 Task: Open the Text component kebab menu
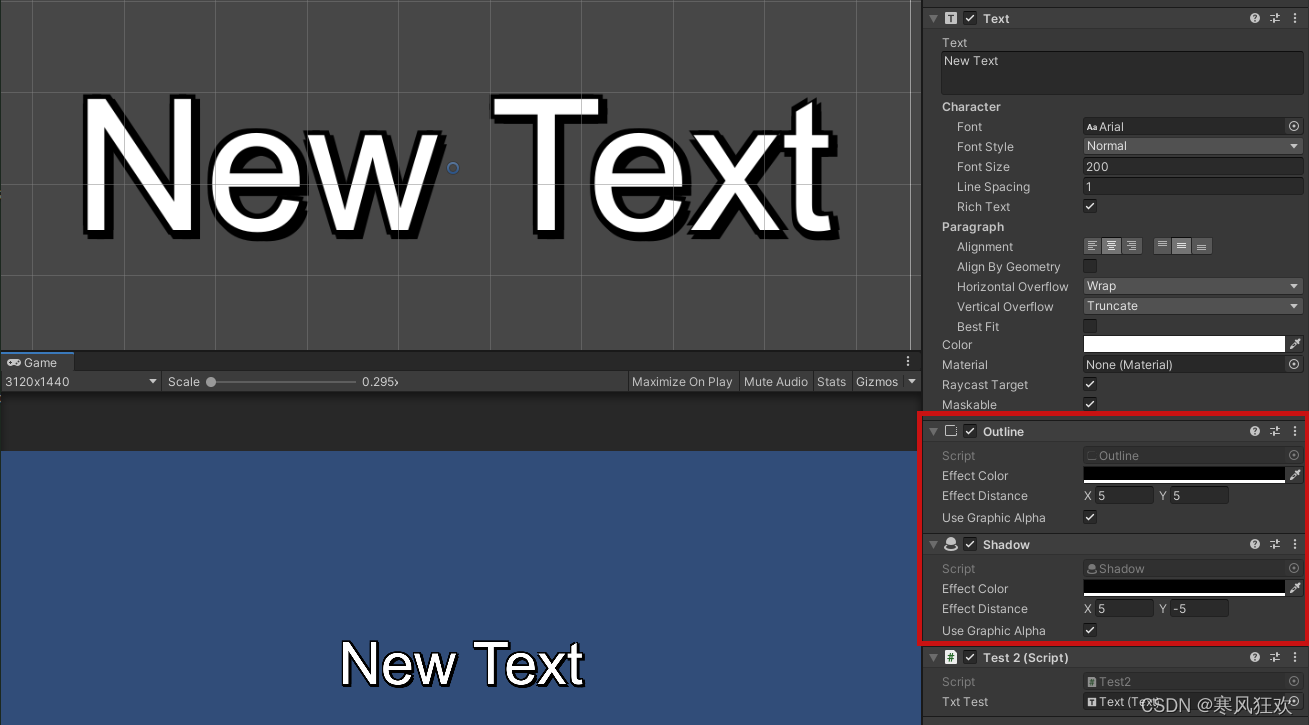click(1295, 18)
